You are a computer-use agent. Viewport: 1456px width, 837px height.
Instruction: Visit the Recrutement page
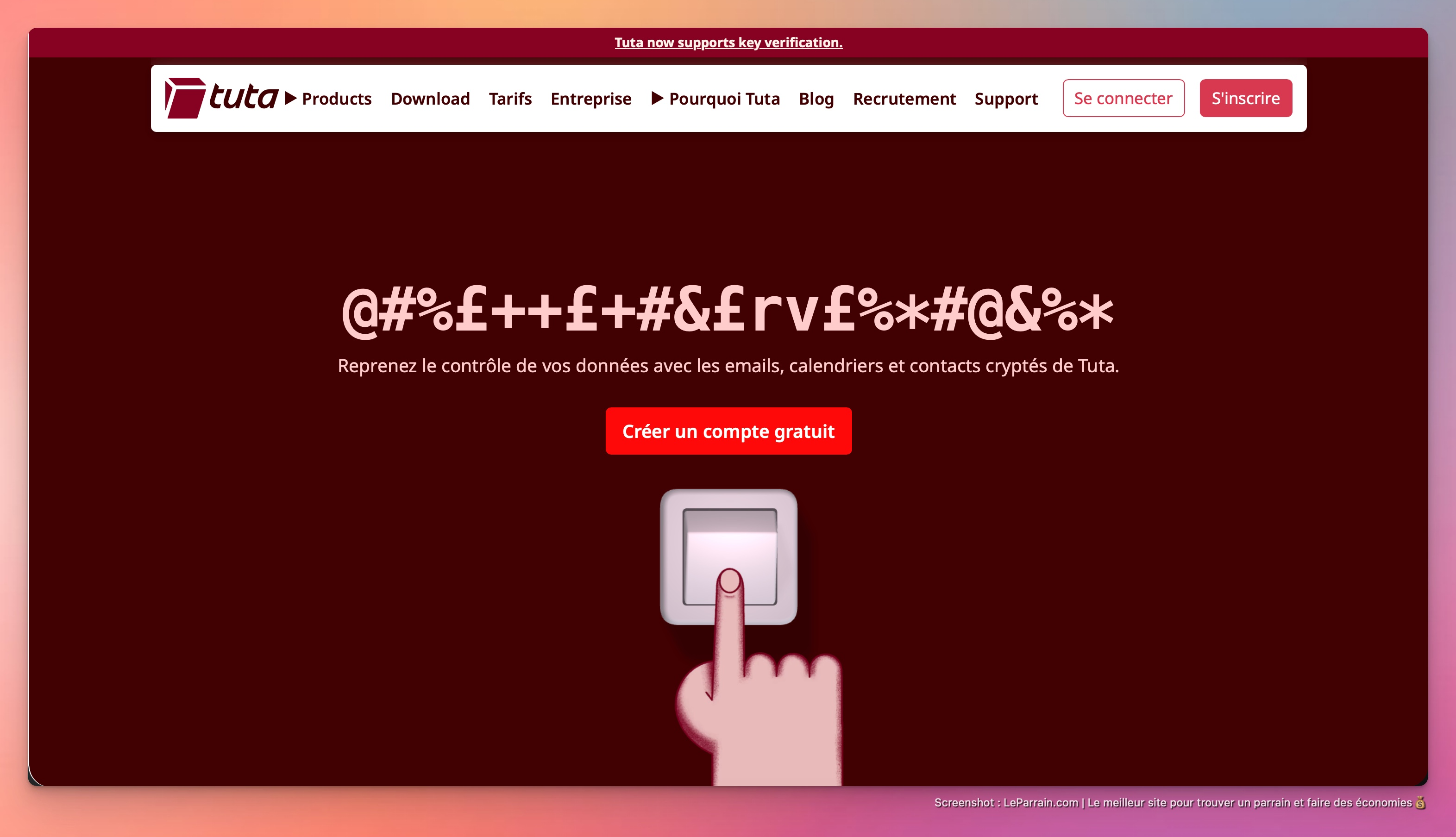(904, 99)
